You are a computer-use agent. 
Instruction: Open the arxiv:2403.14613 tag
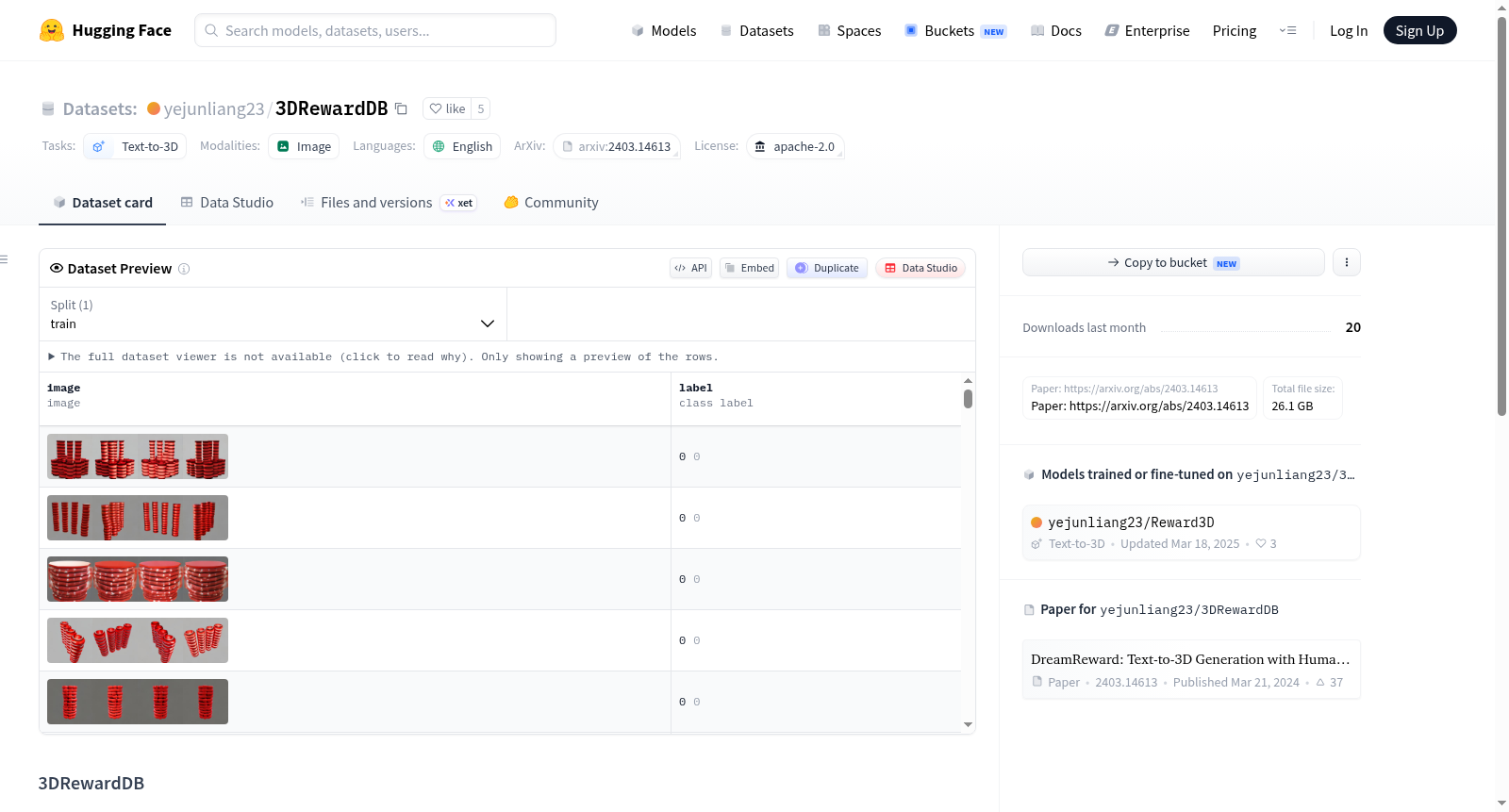617,146
